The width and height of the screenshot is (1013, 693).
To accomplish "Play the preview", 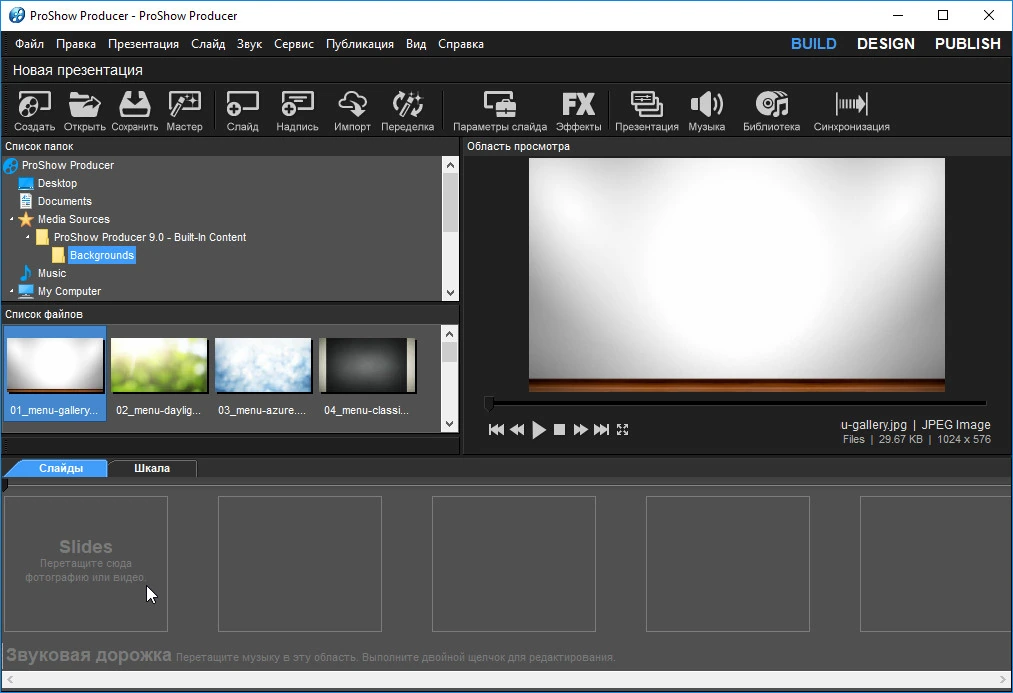I will coord(539,429).
